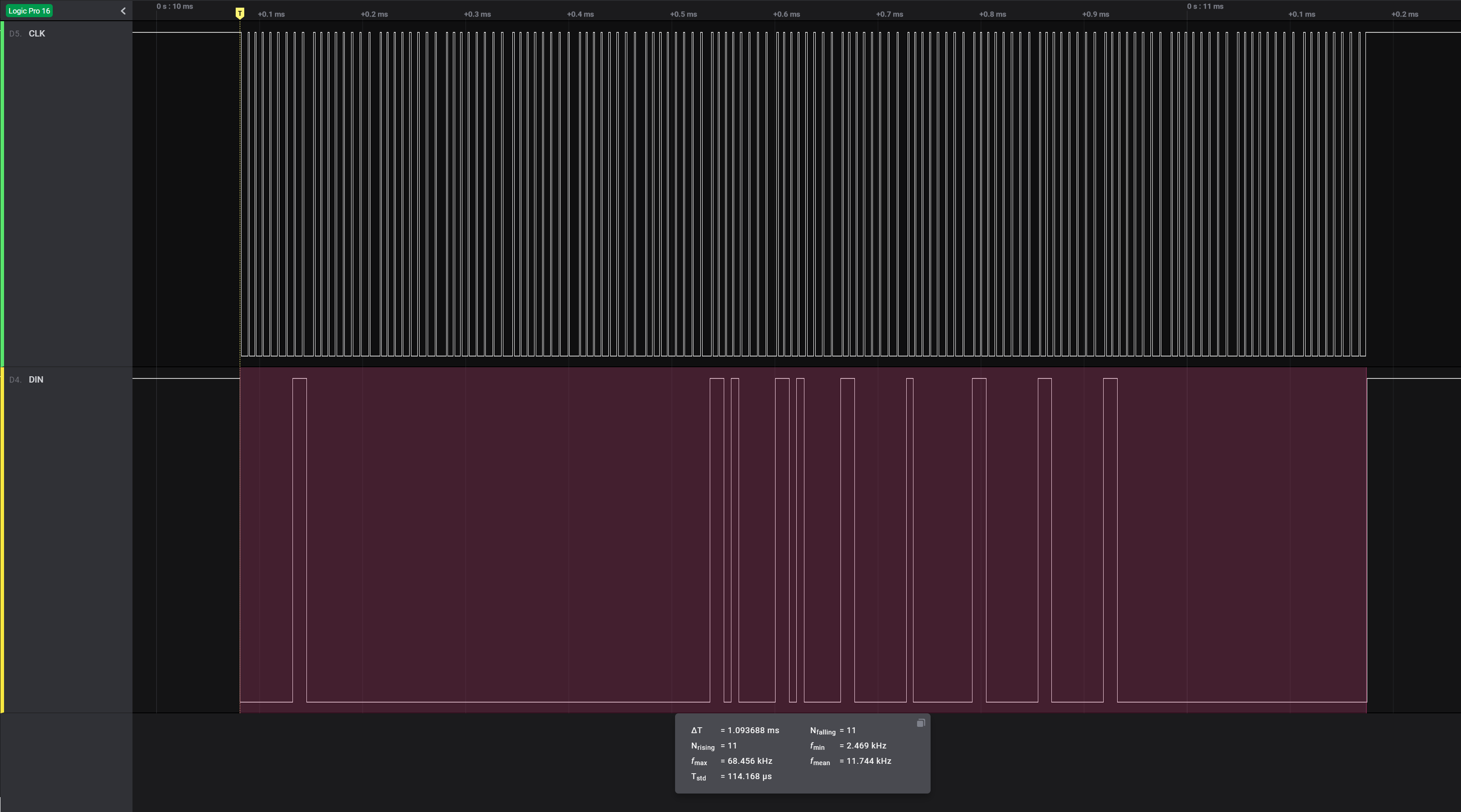The height and width of the screenshot is (812, 1461).
Task: Click the D4 channel number label
Action: (15, 380)
